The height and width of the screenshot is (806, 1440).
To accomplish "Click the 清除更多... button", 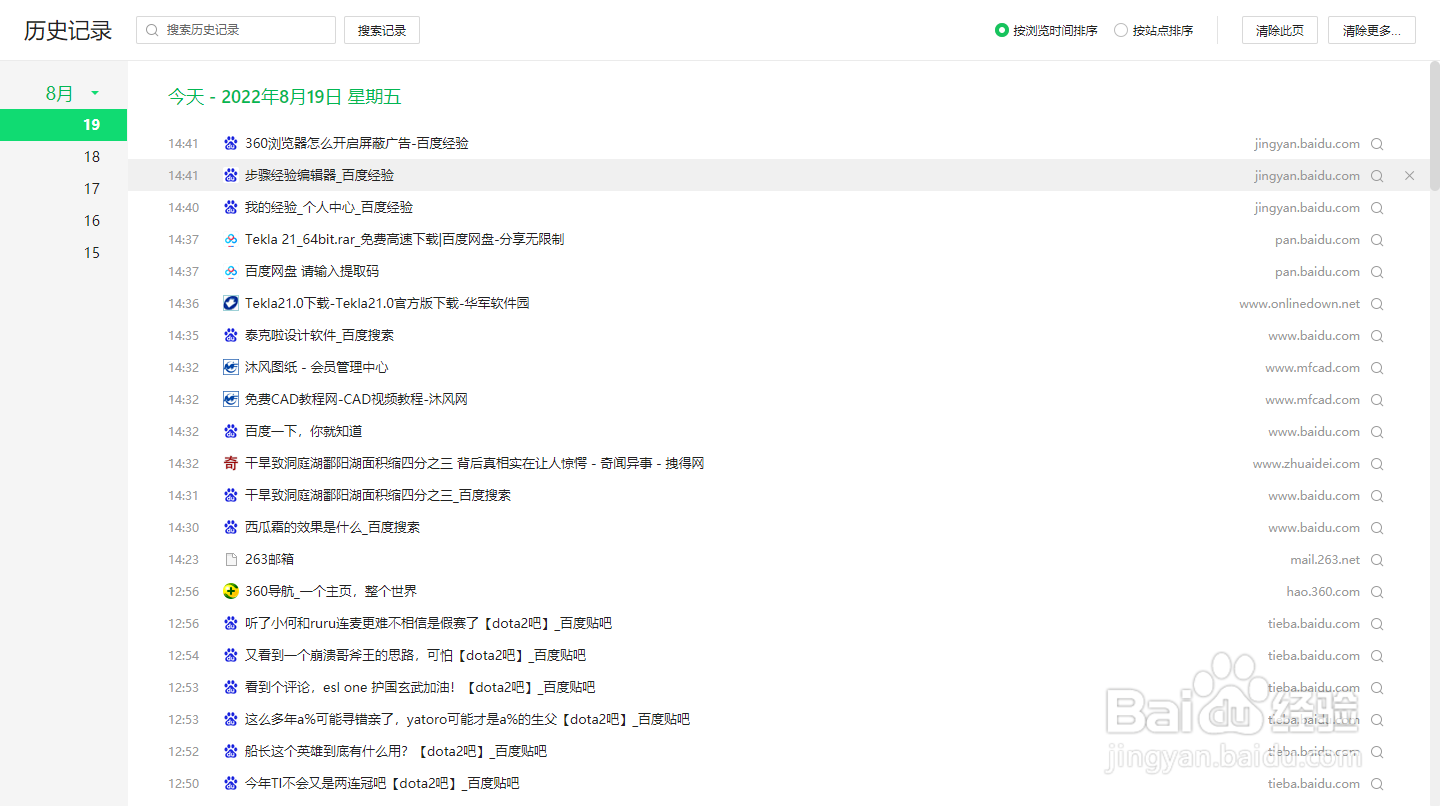I will tap(1372, 30).
